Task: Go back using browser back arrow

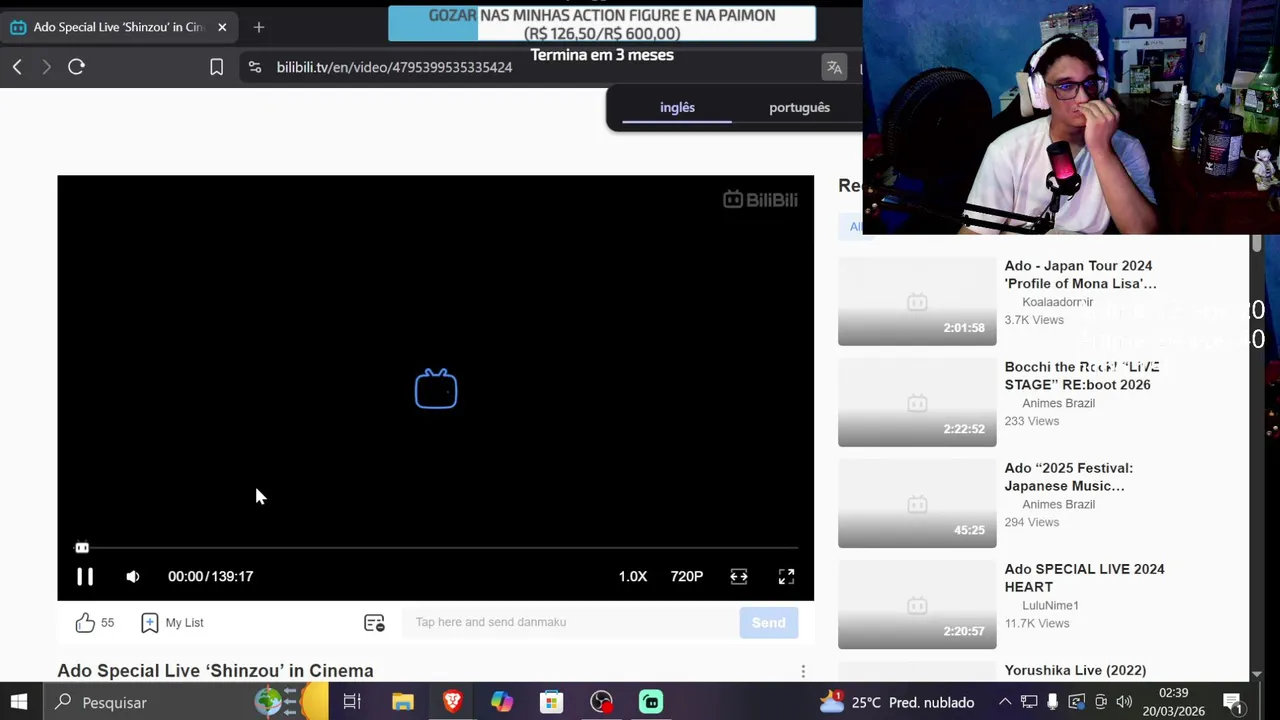Action: pyautogui.click(x=17, y=67)
